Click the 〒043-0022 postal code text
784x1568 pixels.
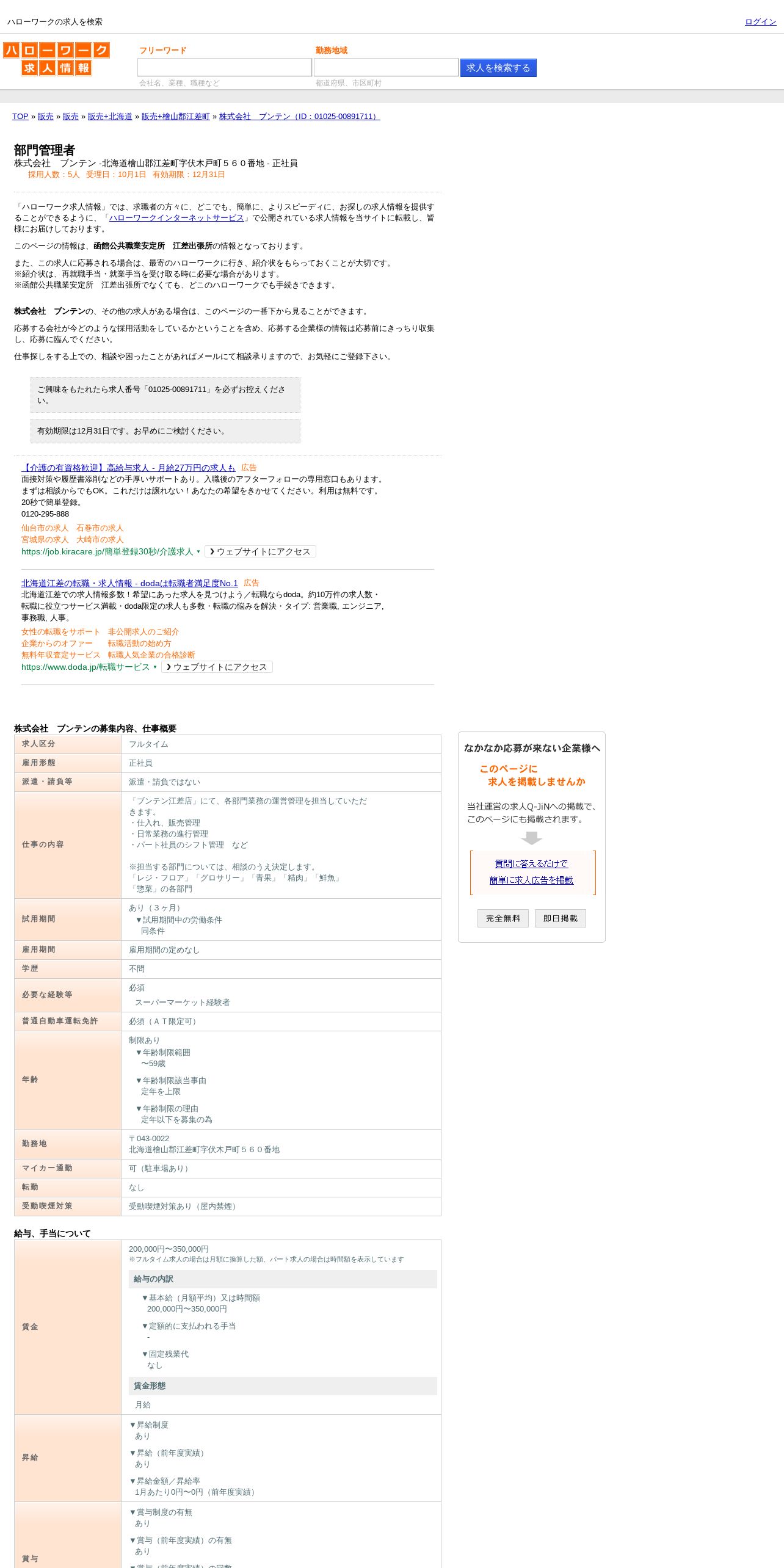(x=149, y=1139)
